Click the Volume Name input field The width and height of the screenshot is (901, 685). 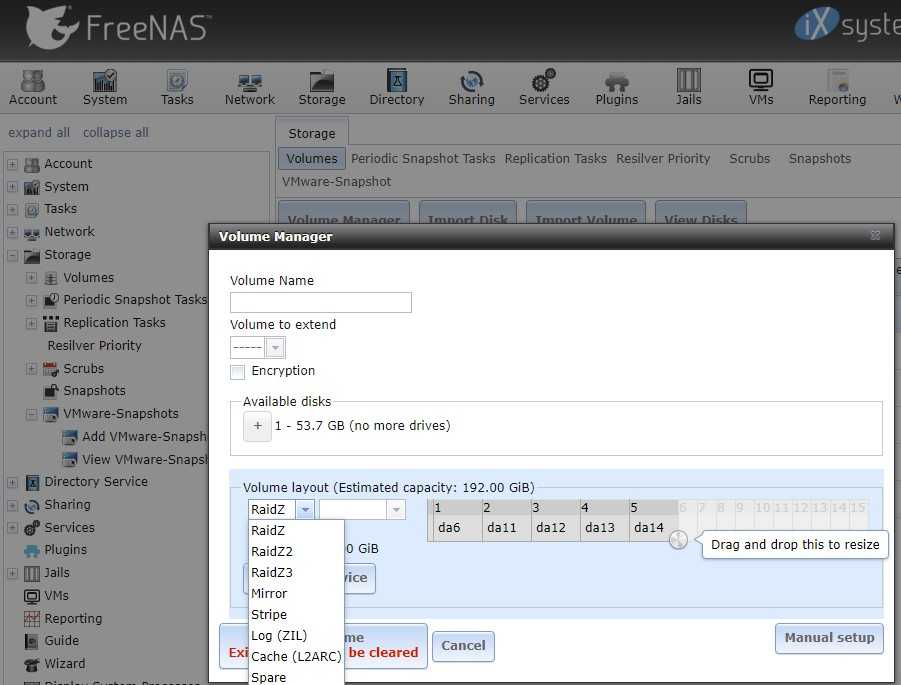click(321, 303)
